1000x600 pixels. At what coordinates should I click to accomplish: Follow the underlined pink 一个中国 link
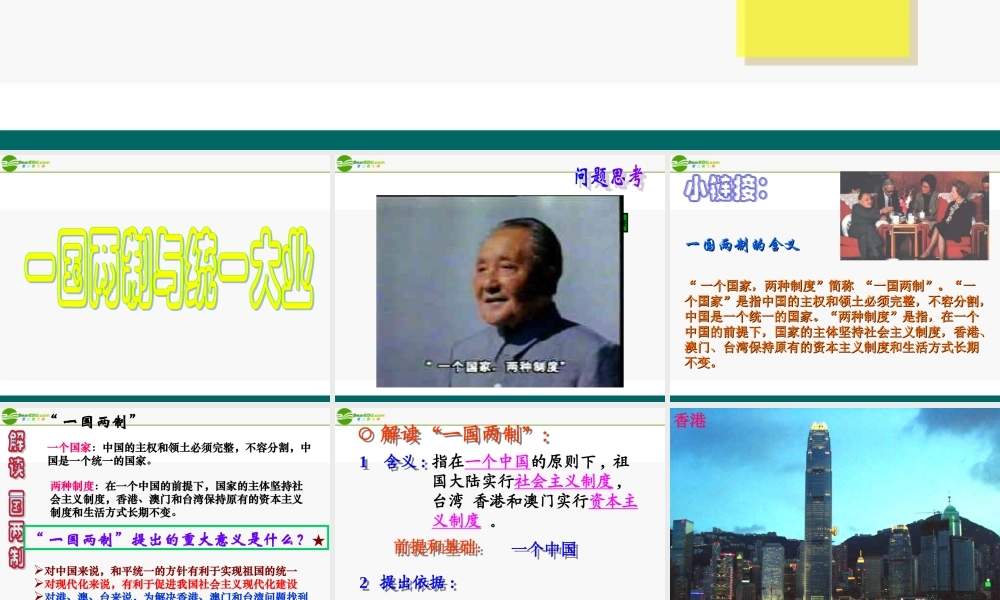497,462
